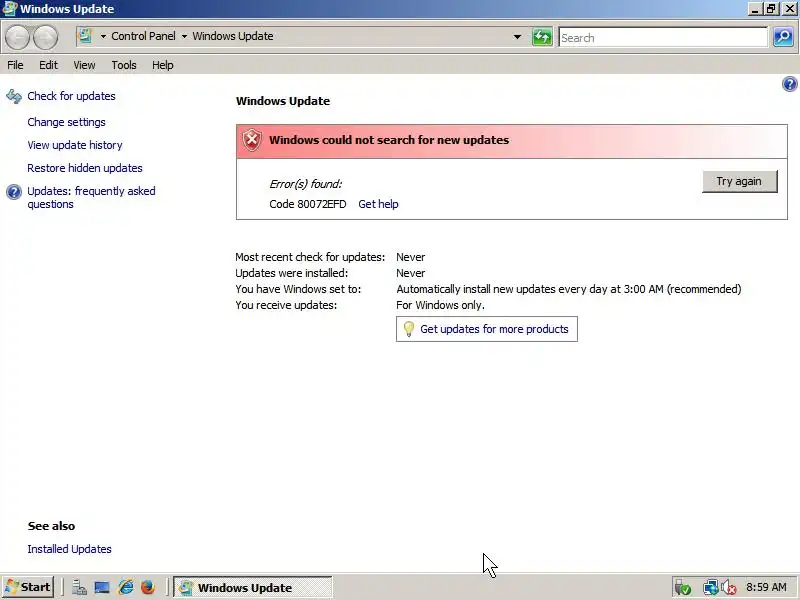The height and width of the screenshot is (600, 800).
Task: Click the network tray icon
Action: [x=710, y=588]
